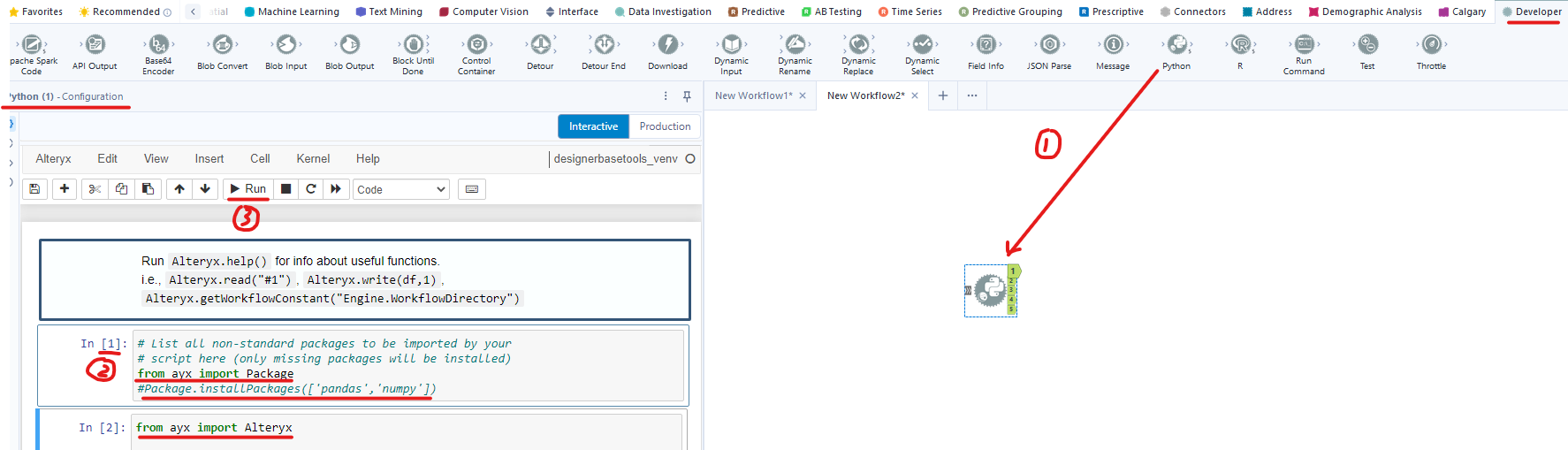1568x450 pixels.
Task: Select the Dynamic Input tool
Action: pos(731,54)
